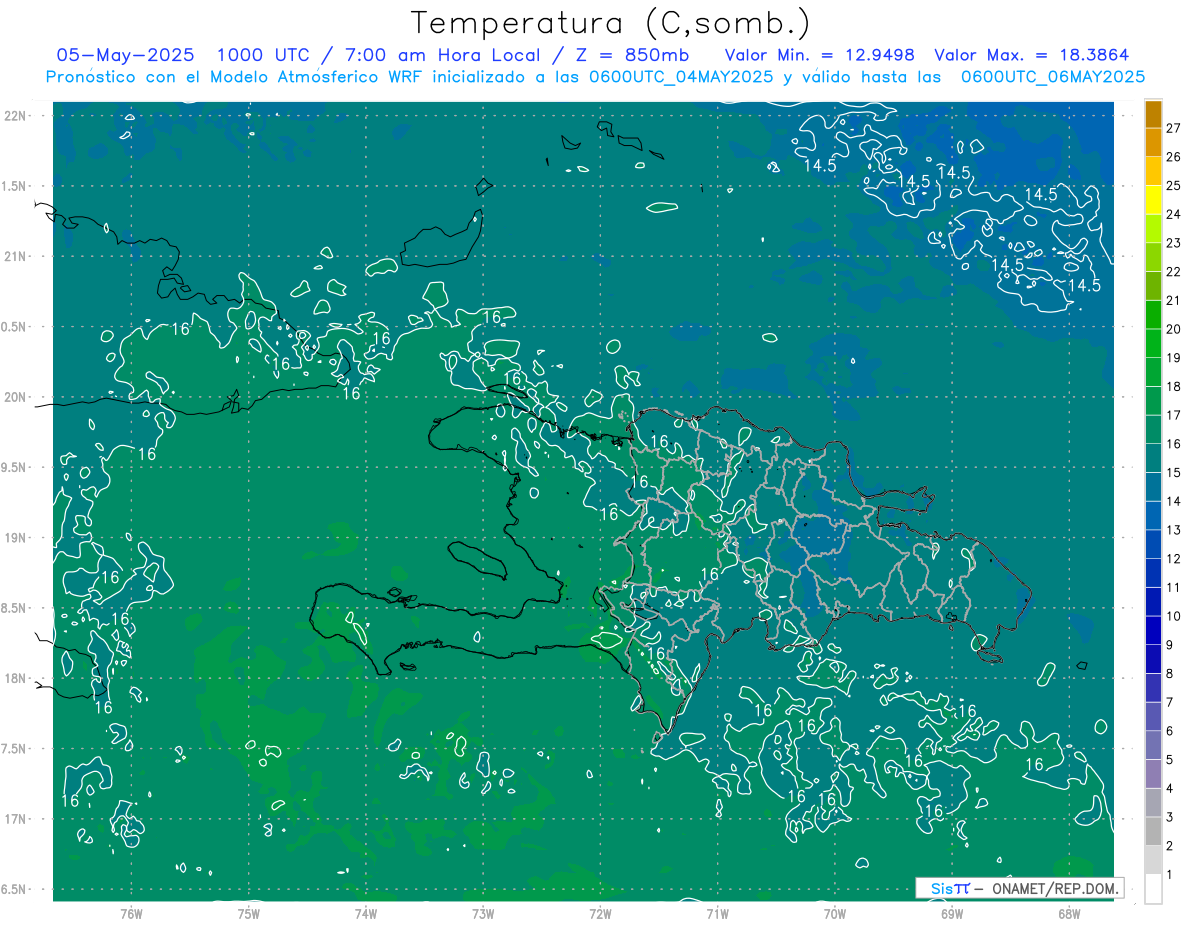Click color legend value '7'

pos(1170,702)
